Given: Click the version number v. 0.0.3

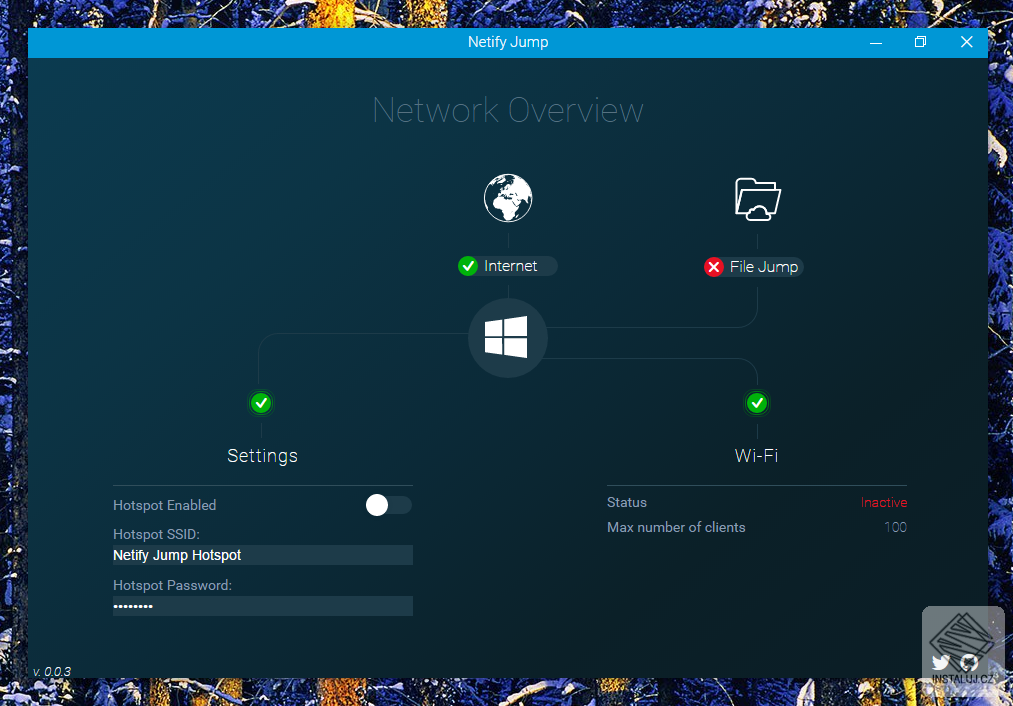Looking at the screenshot, I should click(52, 672).
